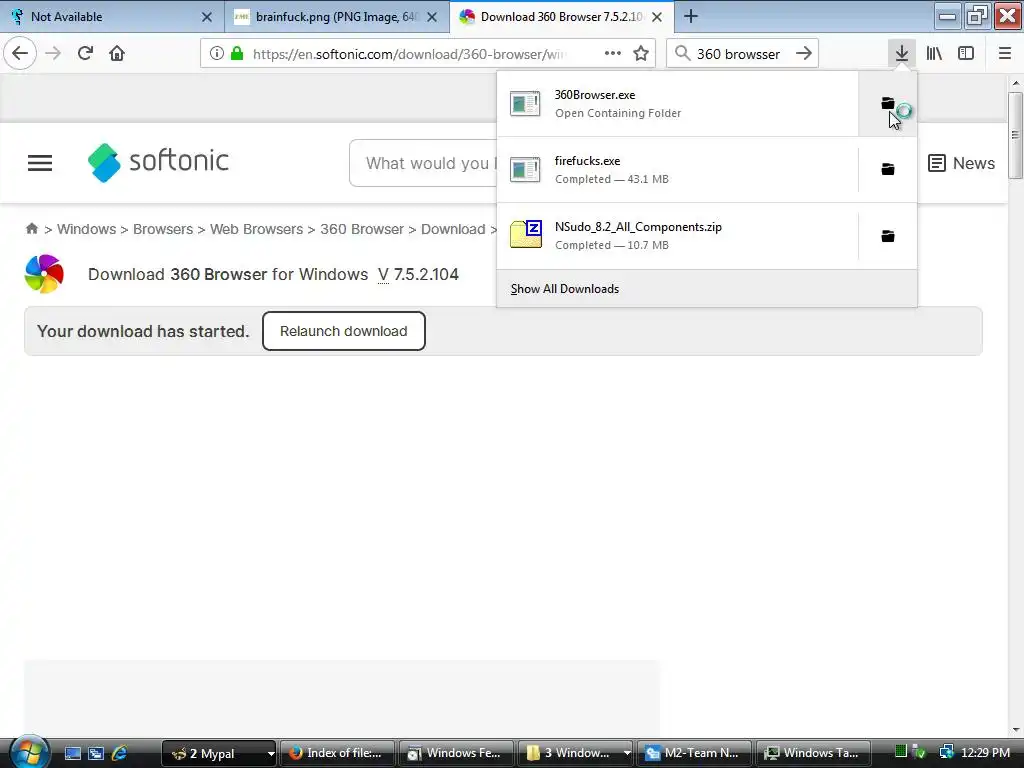The image size is (1024, 768).
Task: Open containing folder for firefucks.exe
Action: point(888,170)
